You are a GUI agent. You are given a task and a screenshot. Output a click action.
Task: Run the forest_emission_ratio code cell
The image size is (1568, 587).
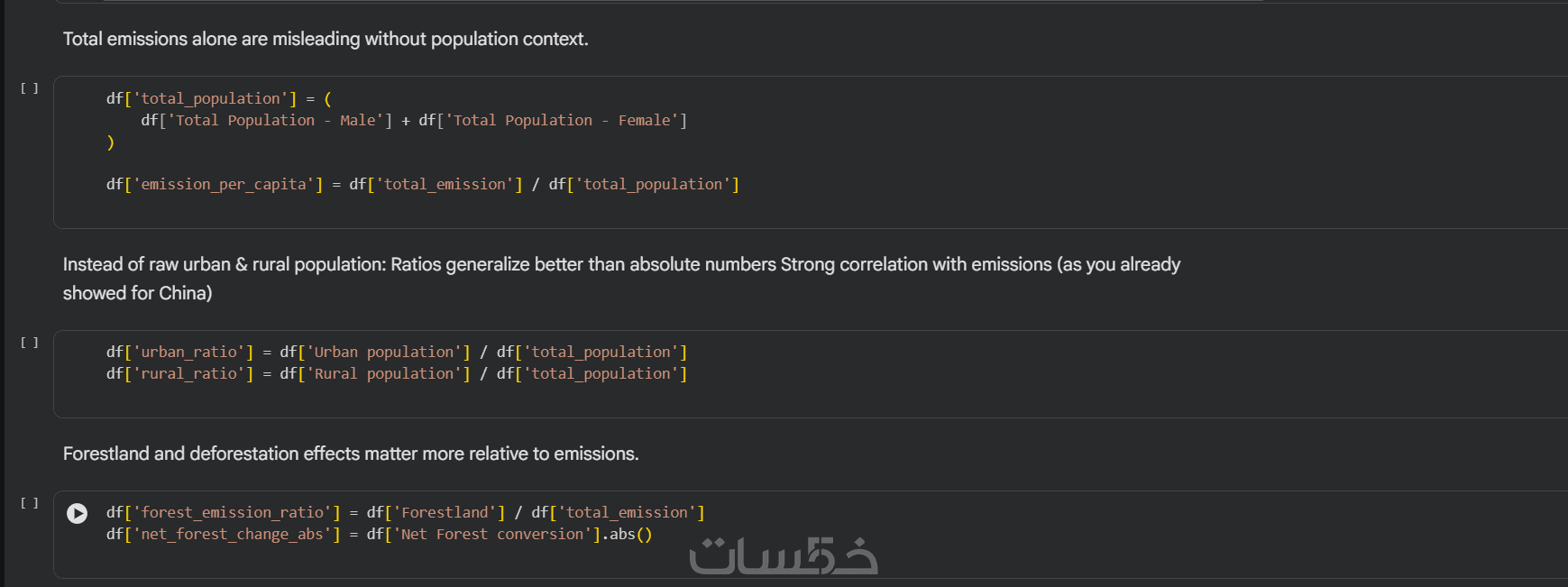pos(78,513)
